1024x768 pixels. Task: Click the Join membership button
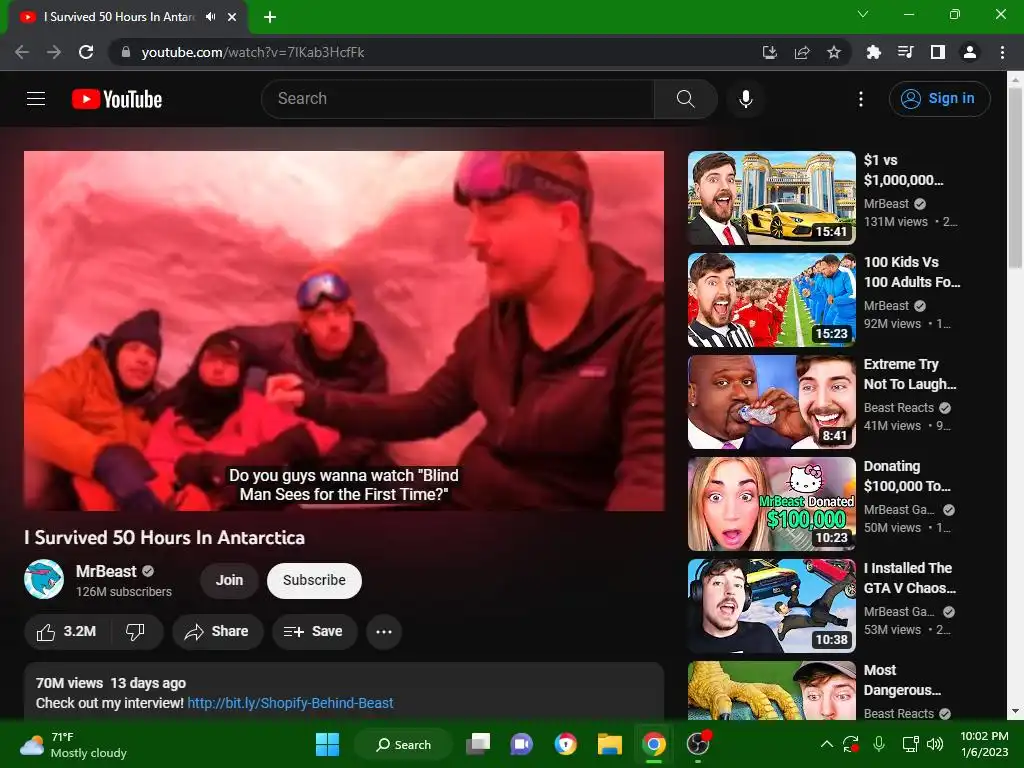(x=229, y=580)
